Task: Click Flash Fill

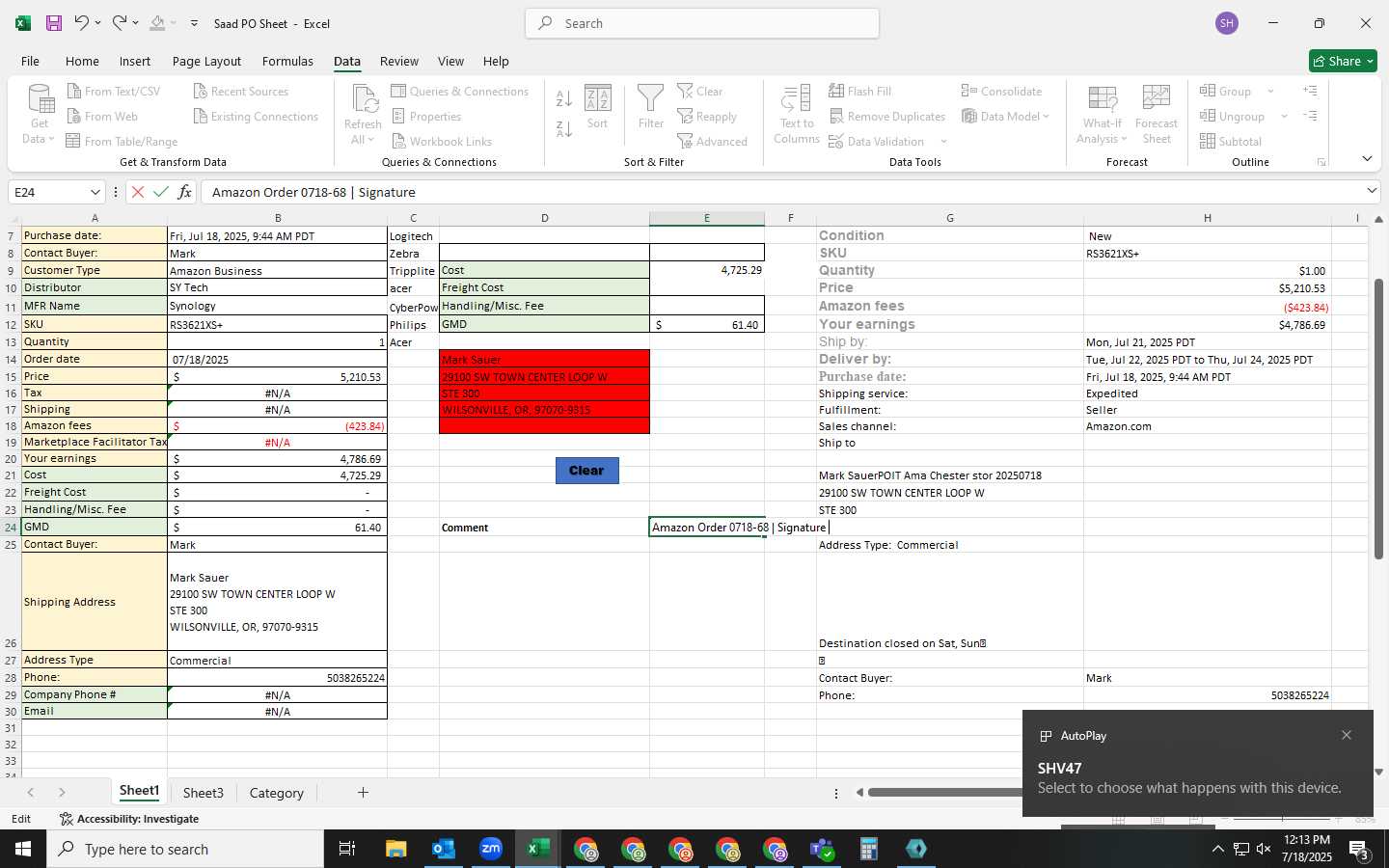Action: pyautogui.click(x=860, y=91)
